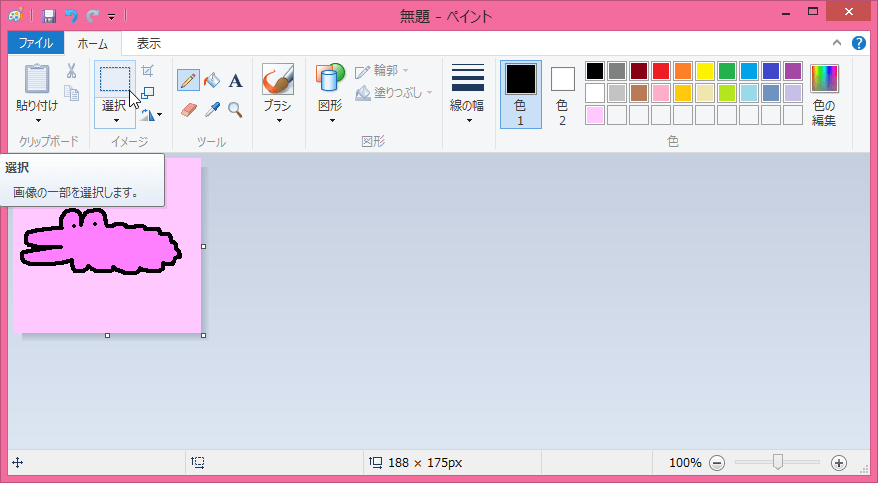The width and height of the screenshot is (878, 483).
Task: Choose the yellow color swatch
Action: tap(705, 71)
